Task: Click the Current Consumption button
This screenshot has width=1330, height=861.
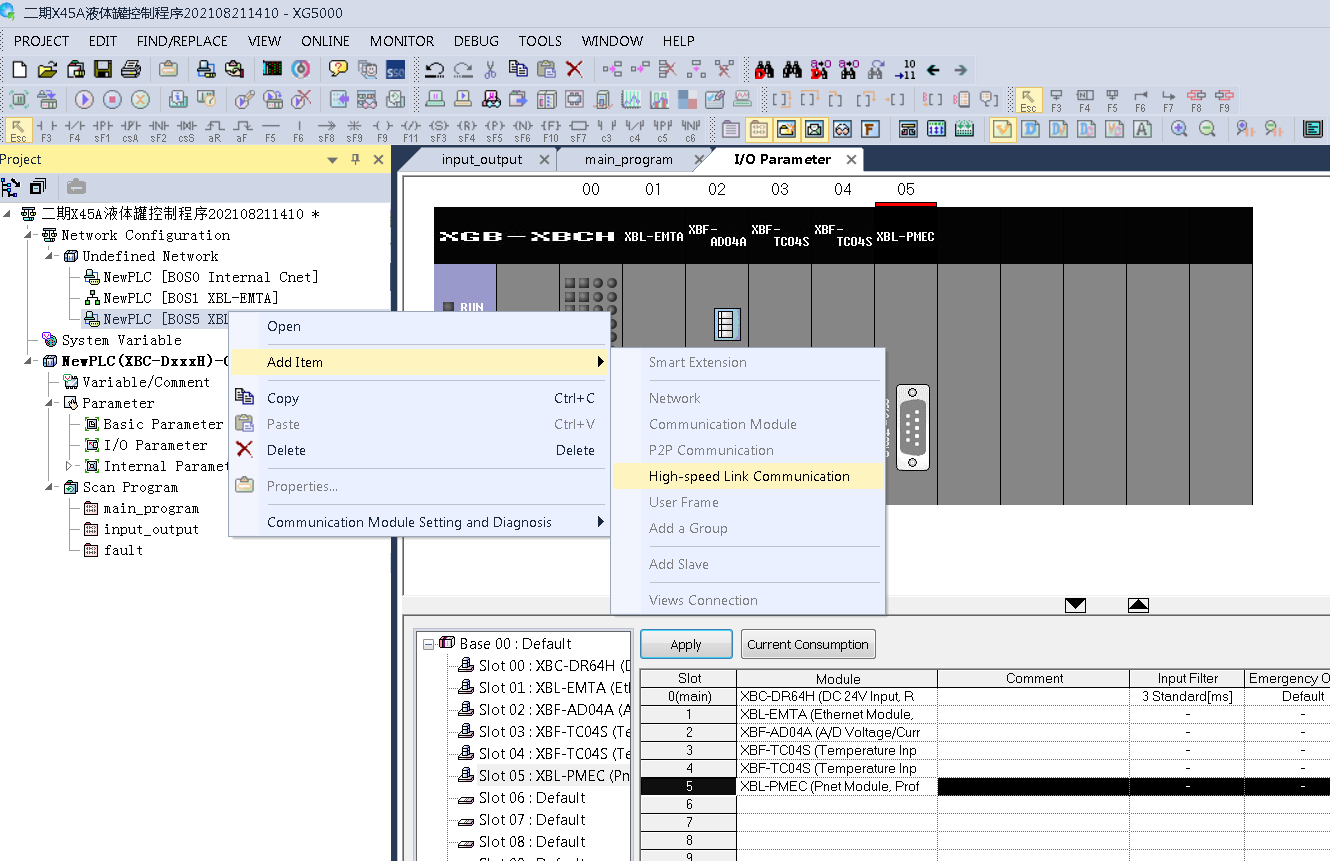Action: (x=807, y=644)
